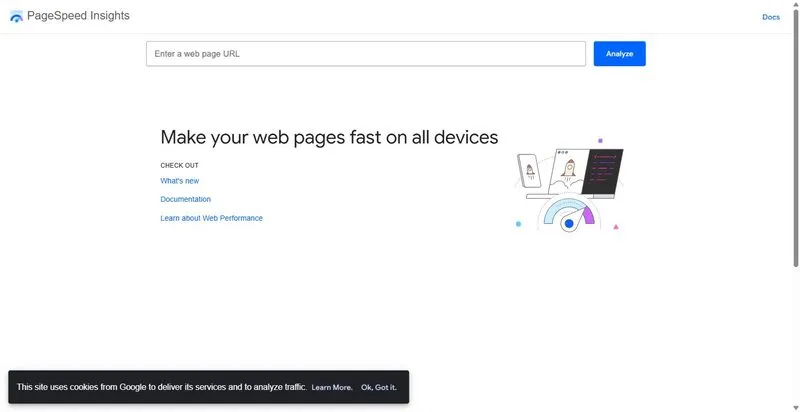
Task: Click the blue Analyze button
Action: coord(619,54)
